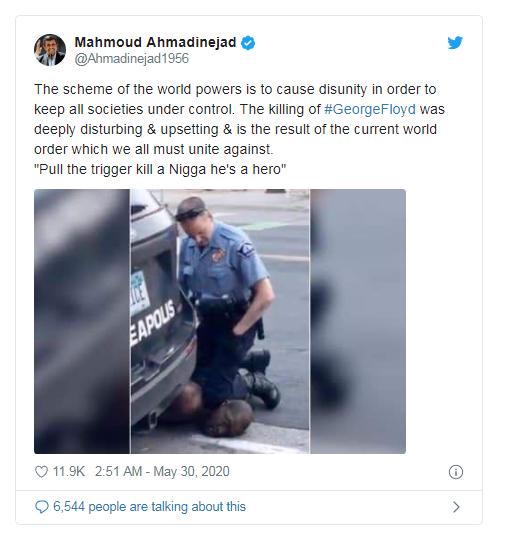The image size is (519, 535).
Task: Like the tweet with the heart icon
Action: [x=41, y=472]
